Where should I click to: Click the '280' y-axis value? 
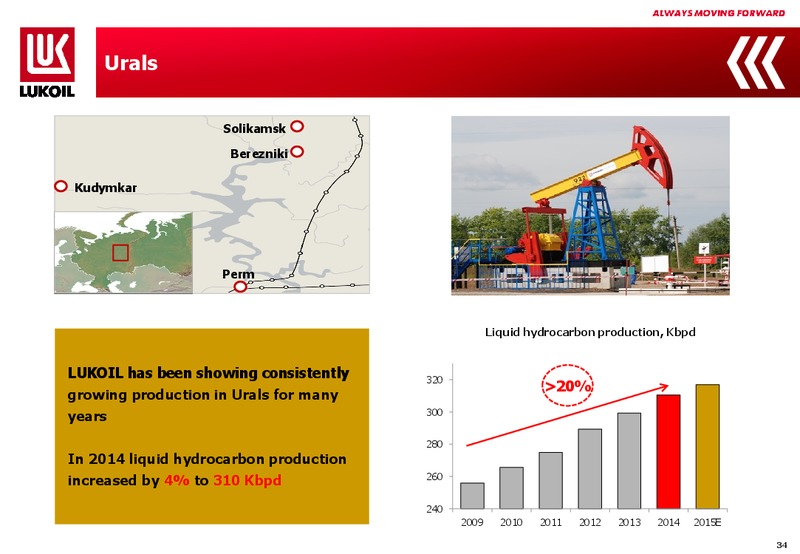435,444
